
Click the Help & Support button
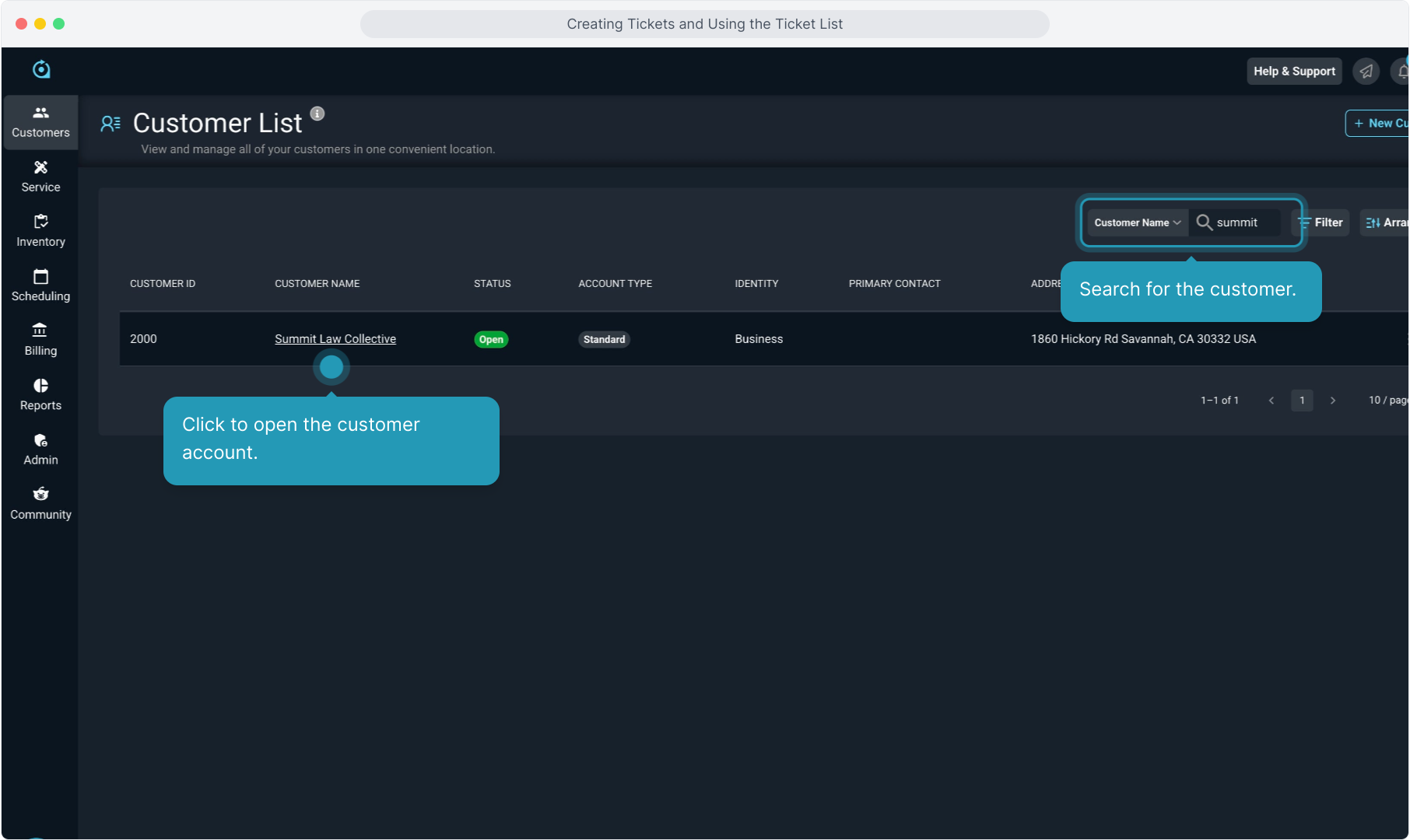point(1294,72)
